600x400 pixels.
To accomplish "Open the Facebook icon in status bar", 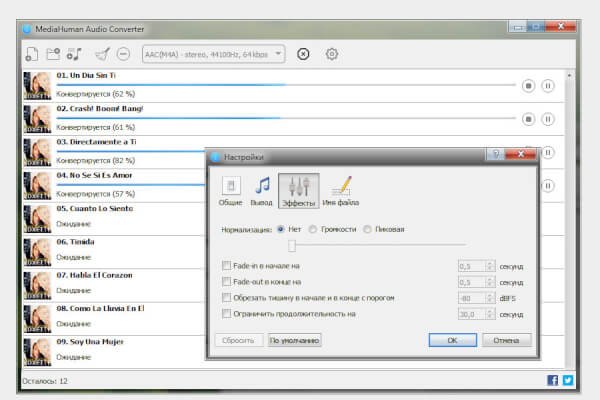I will (553, 380).
